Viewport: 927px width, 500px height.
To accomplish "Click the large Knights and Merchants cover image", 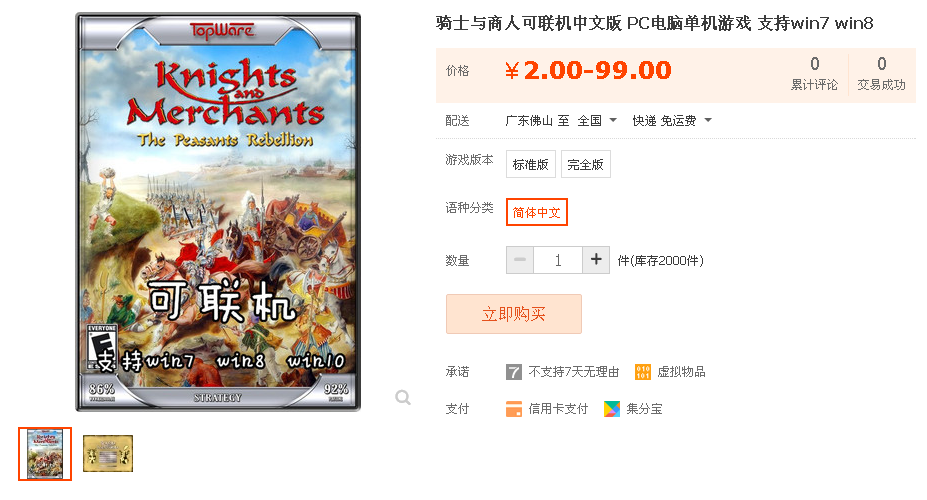I will (x=218, y=212).
